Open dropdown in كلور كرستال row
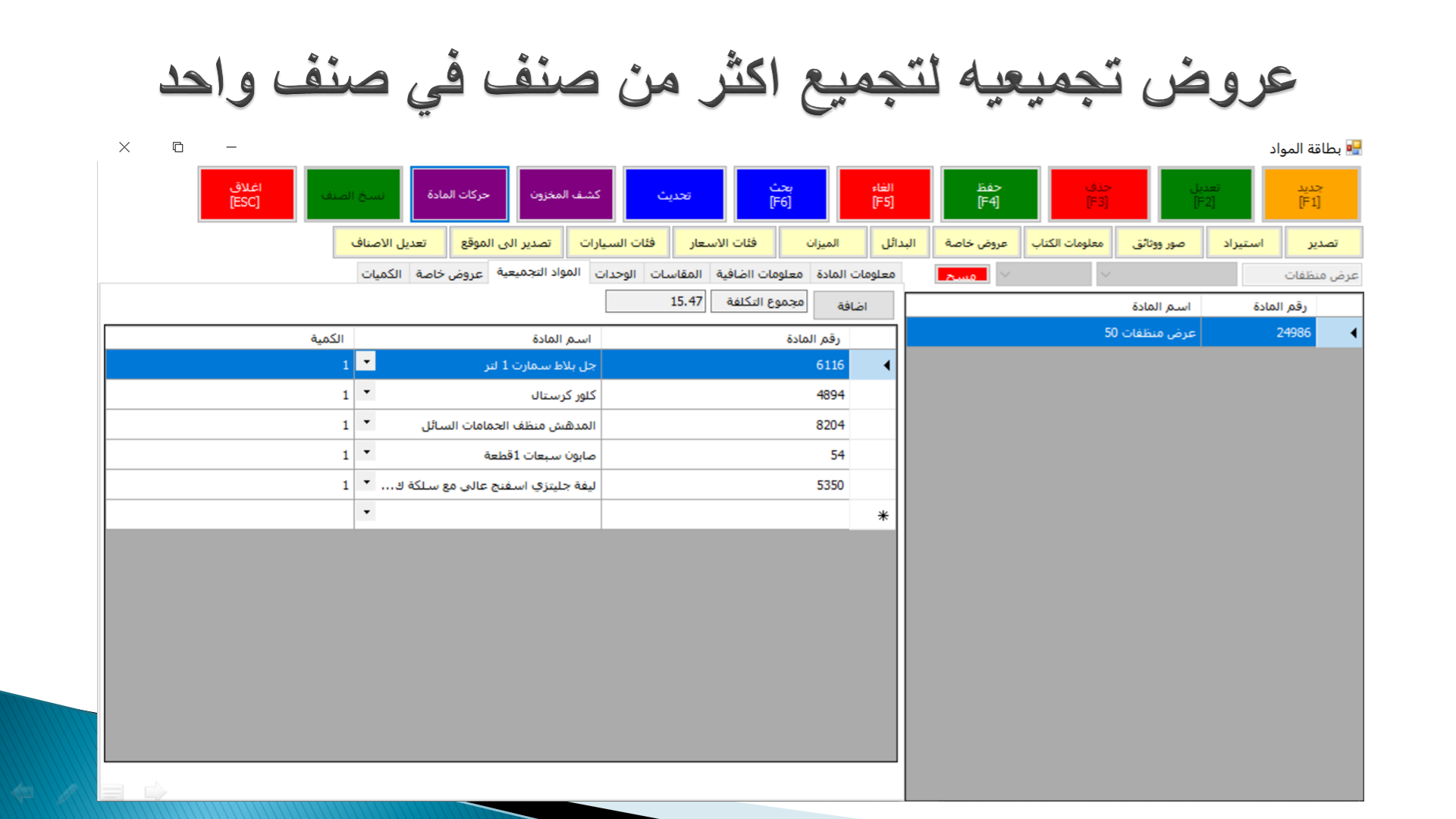Screen dimensions: 1456x819 click(x=366, y=392)
